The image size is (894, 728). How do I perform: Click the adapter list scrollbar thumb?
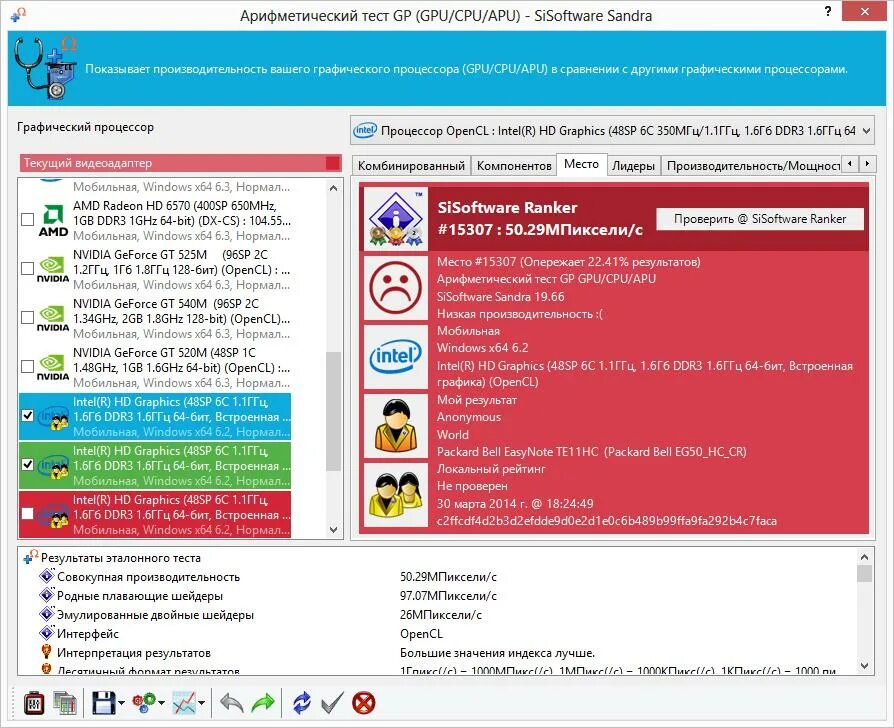(334, 412)
